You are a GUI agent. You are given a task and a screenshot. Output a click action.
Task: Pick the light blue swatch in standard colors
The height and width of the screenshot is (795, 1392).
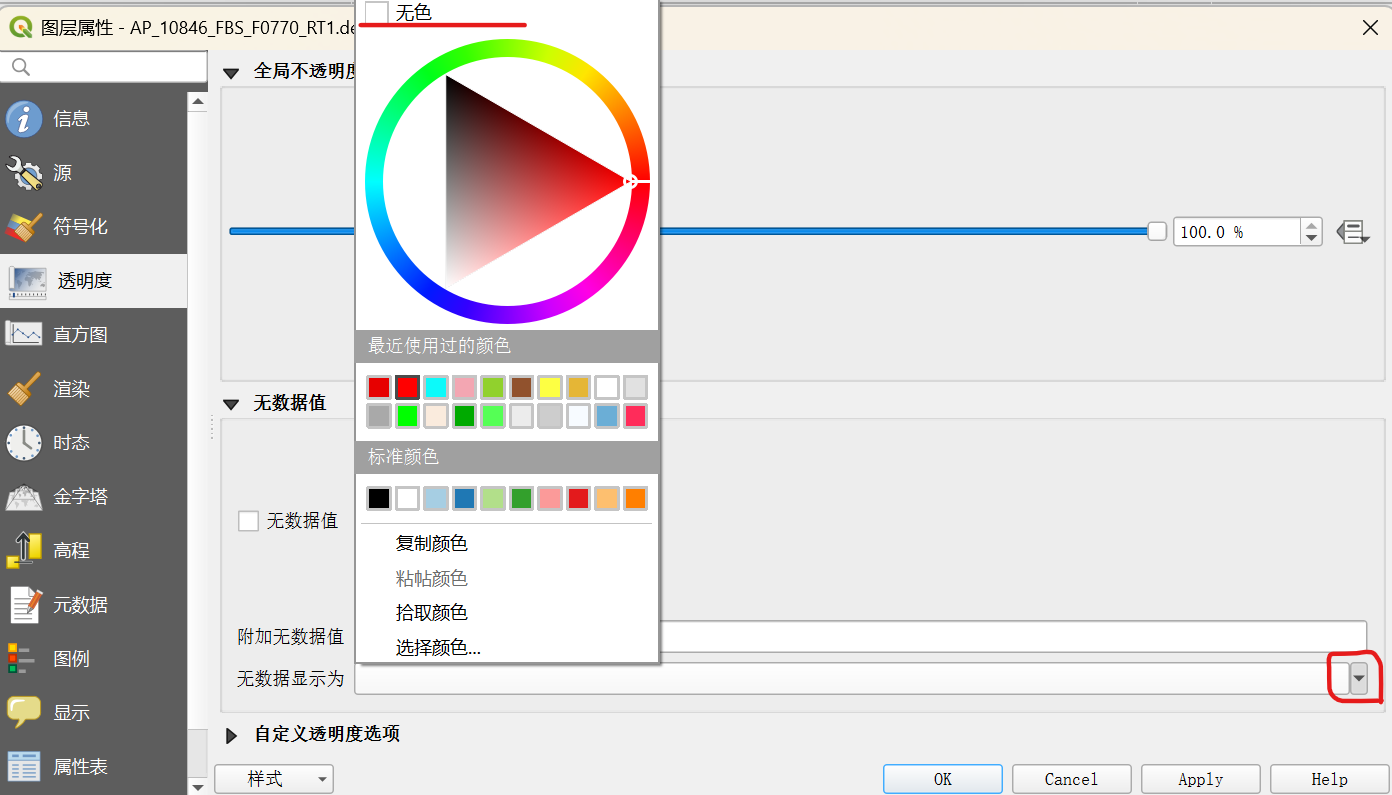point(435,498)
